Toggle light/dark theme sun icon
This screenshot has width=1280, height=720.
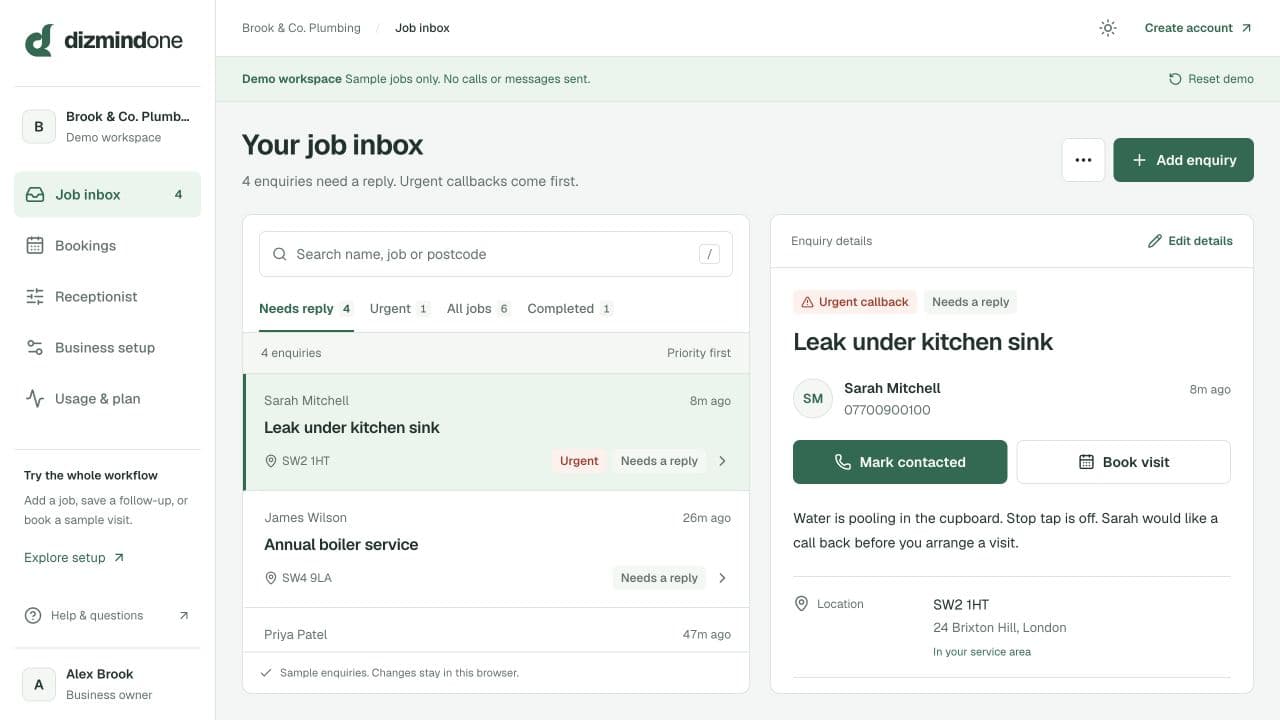pos(1107,28)
